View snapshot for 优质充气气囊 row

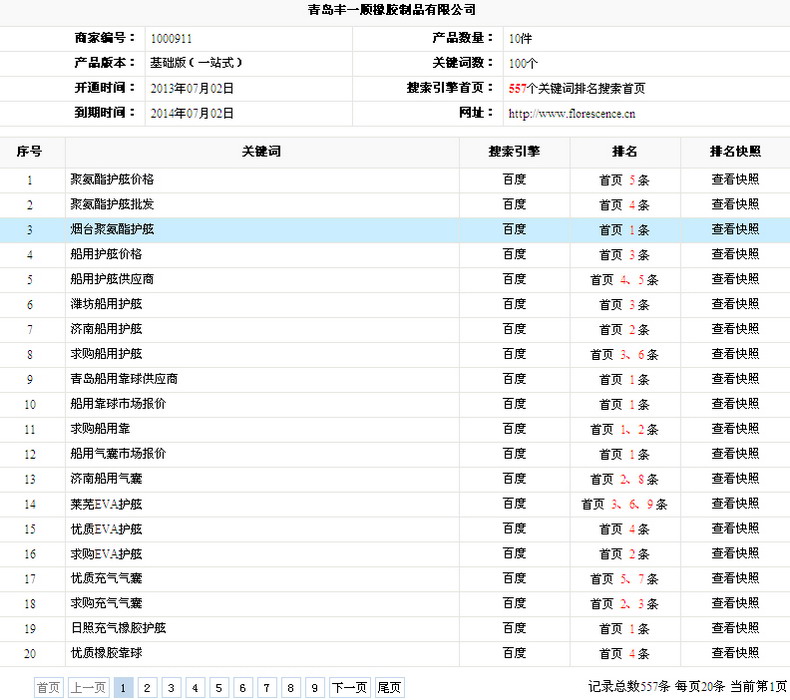click(735, 579)
